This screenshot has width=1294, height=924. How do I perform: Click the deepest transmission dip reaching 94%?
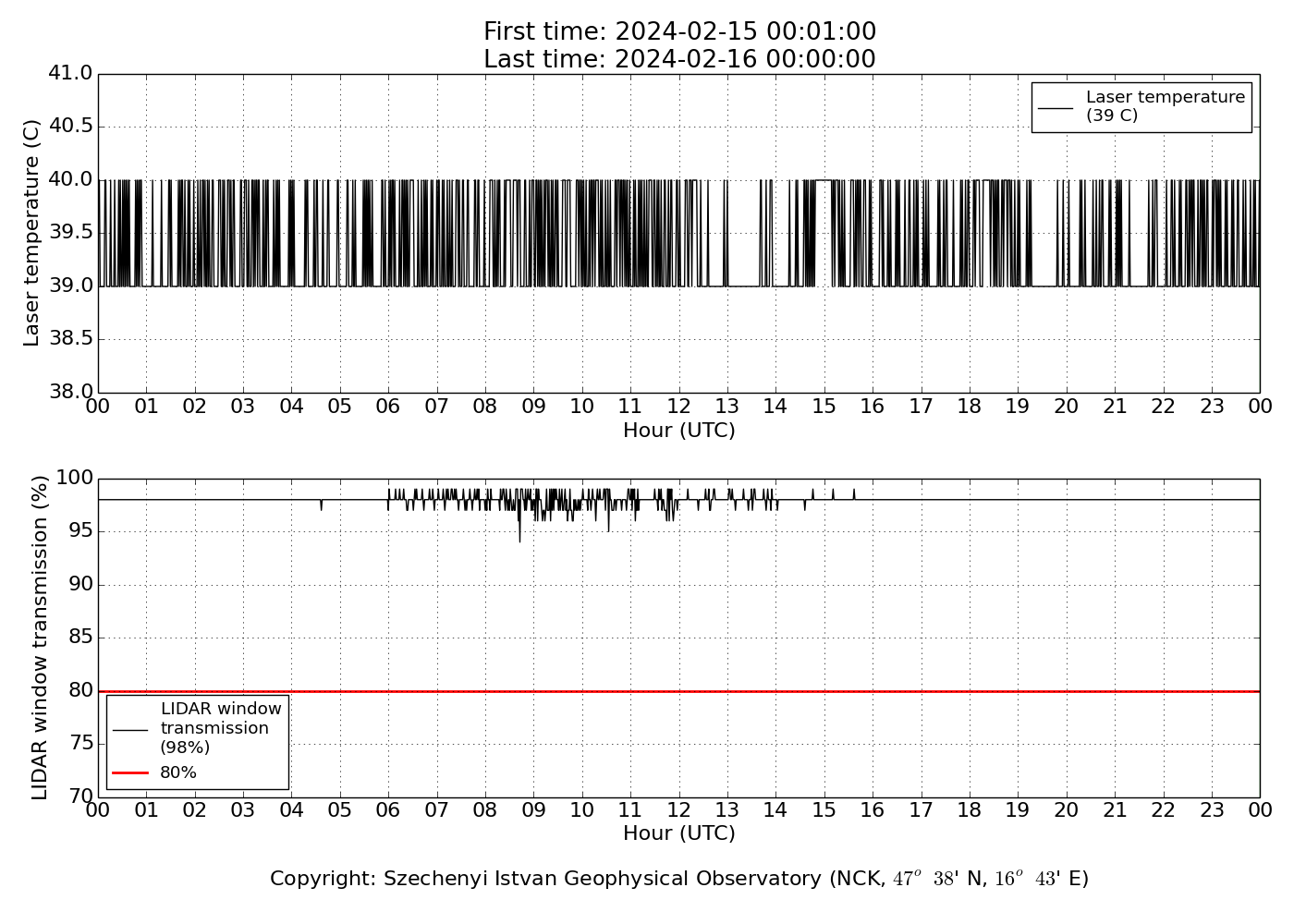point(519,540)
